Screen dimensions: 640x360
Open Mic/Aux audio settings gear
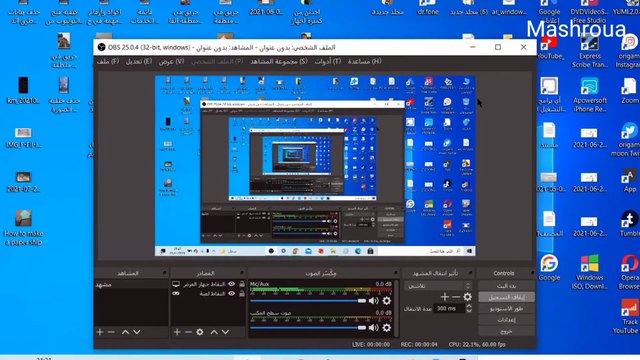point(387,301)
